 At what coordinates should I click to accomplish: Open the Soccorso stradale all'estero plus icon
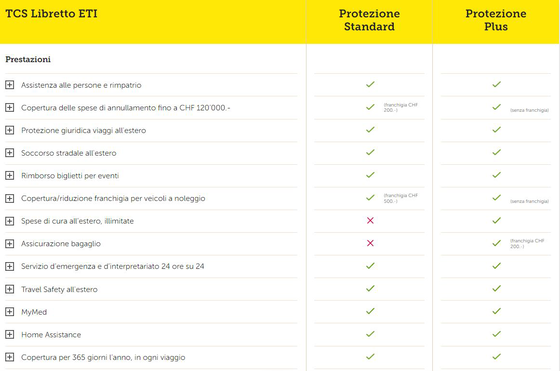coord(10,153)
